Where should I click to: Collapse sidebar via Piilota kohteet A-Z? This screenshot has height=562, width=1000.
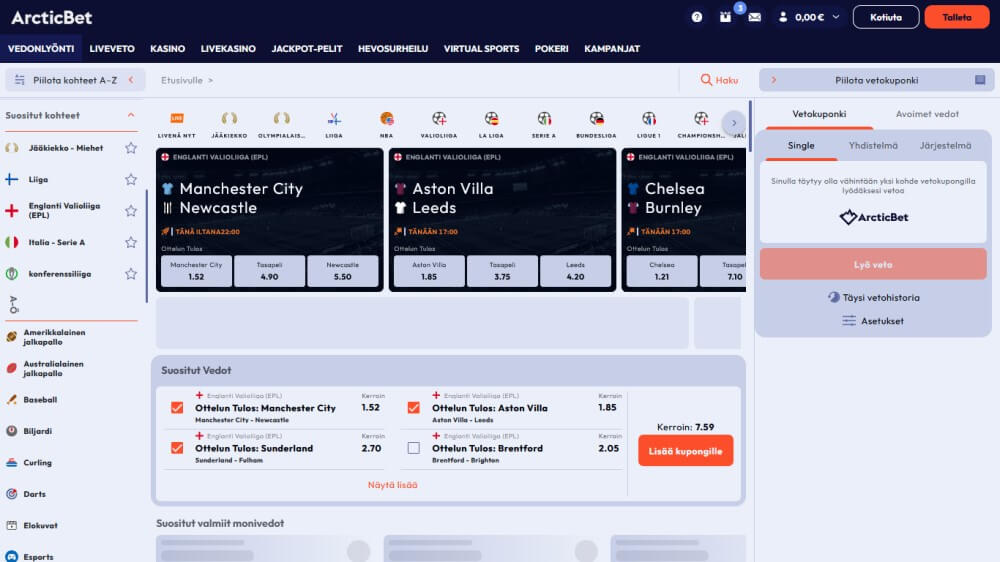click(75, 80)
